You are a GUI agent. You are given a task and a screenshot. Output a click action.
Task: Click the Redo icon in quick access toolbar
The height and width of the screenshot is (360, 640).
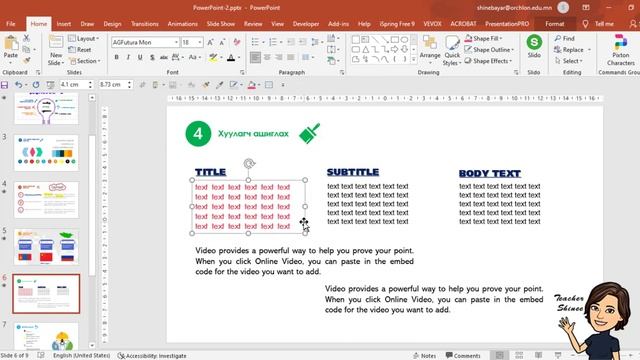coord(36,85)
